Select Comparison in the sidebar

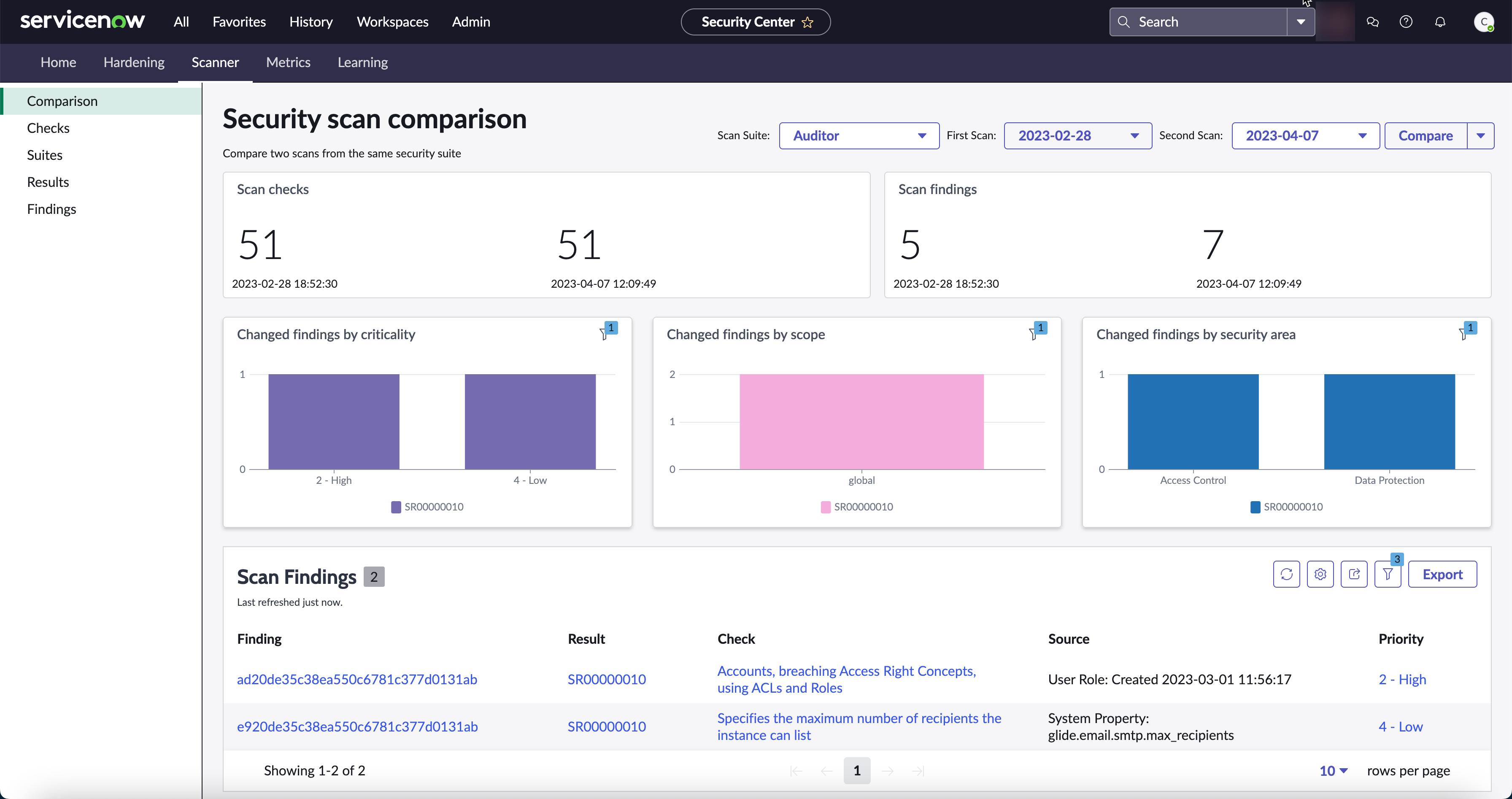click(101, 101)
